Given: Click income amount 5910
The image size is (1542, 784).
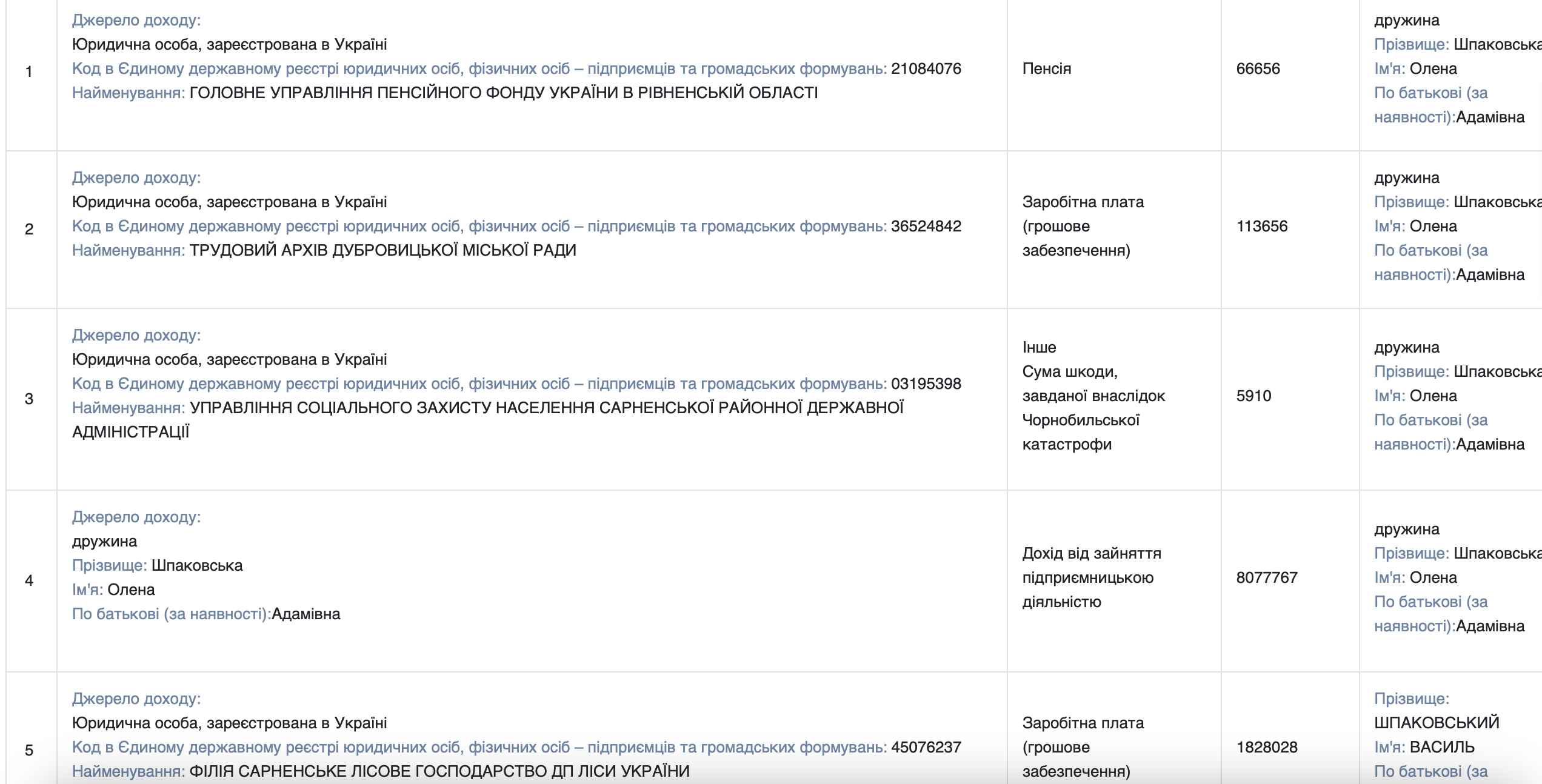Looking at the screenshot, I should point(1253,396).
